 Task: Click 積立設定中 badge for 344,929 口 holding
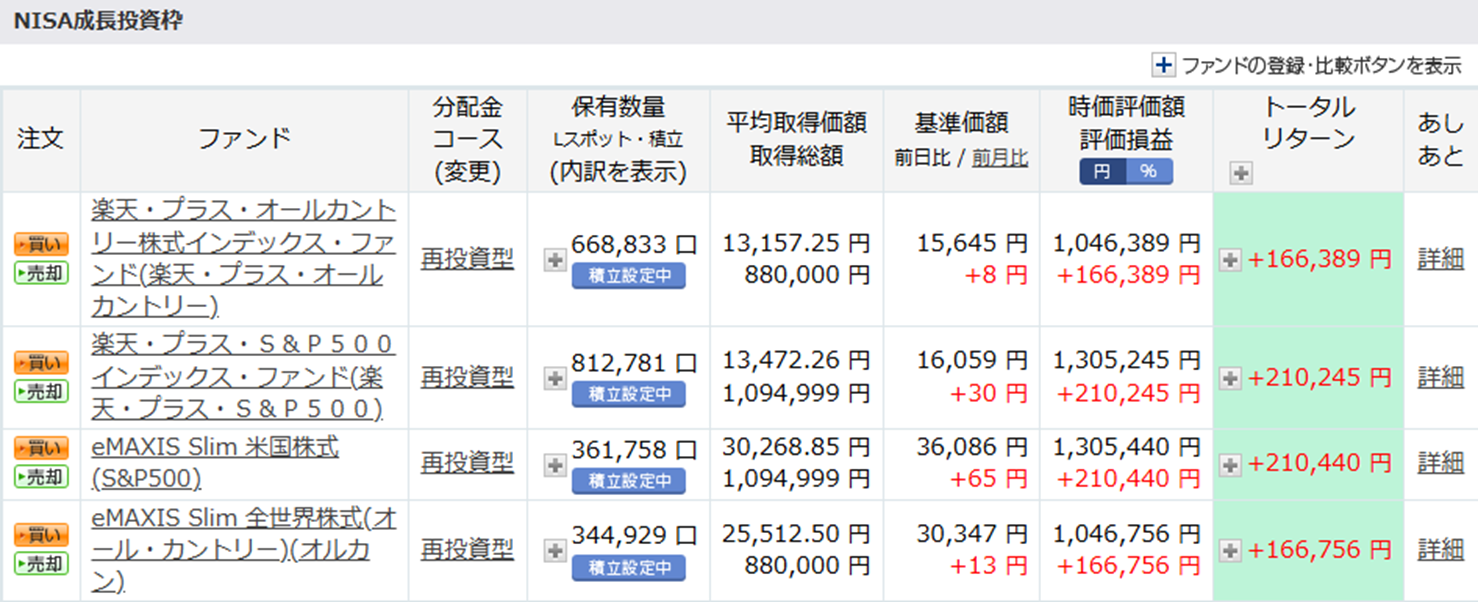628,568
